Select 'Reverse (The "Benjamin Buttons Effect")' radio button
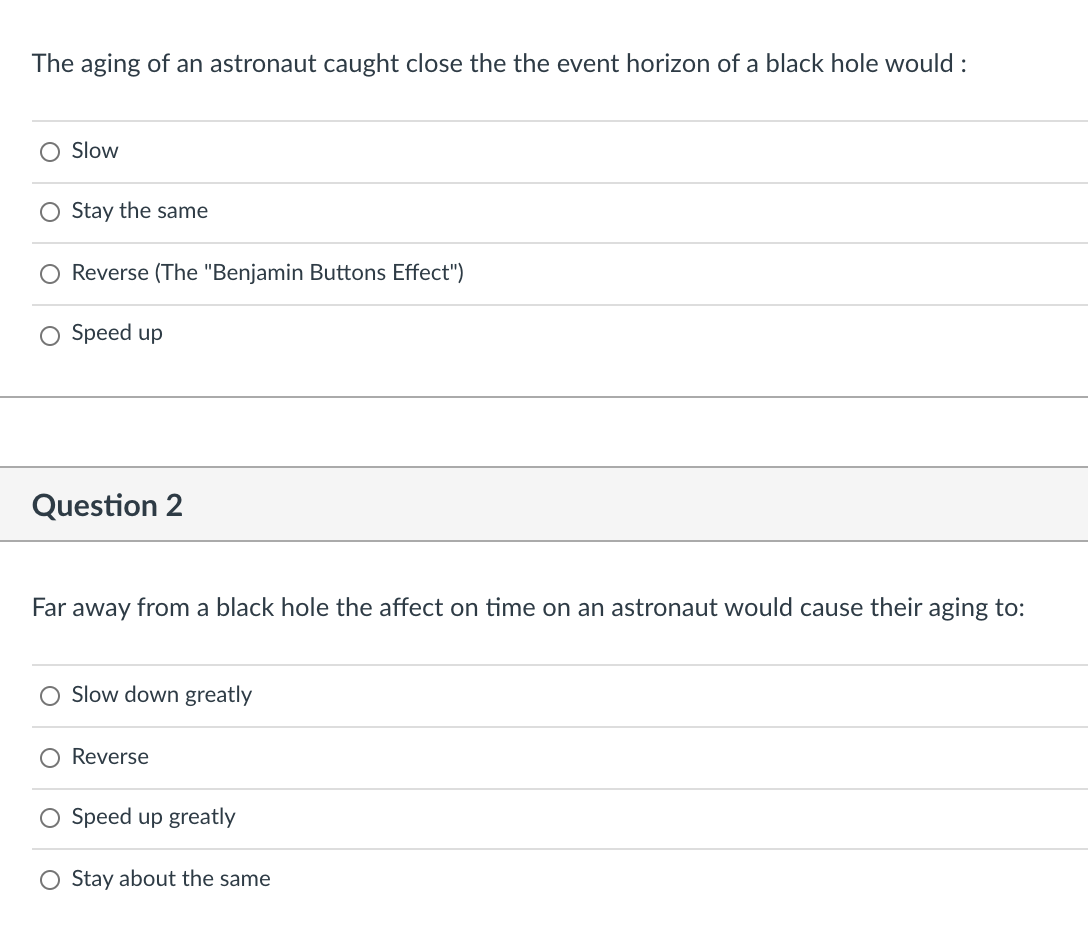 point(50,274)
